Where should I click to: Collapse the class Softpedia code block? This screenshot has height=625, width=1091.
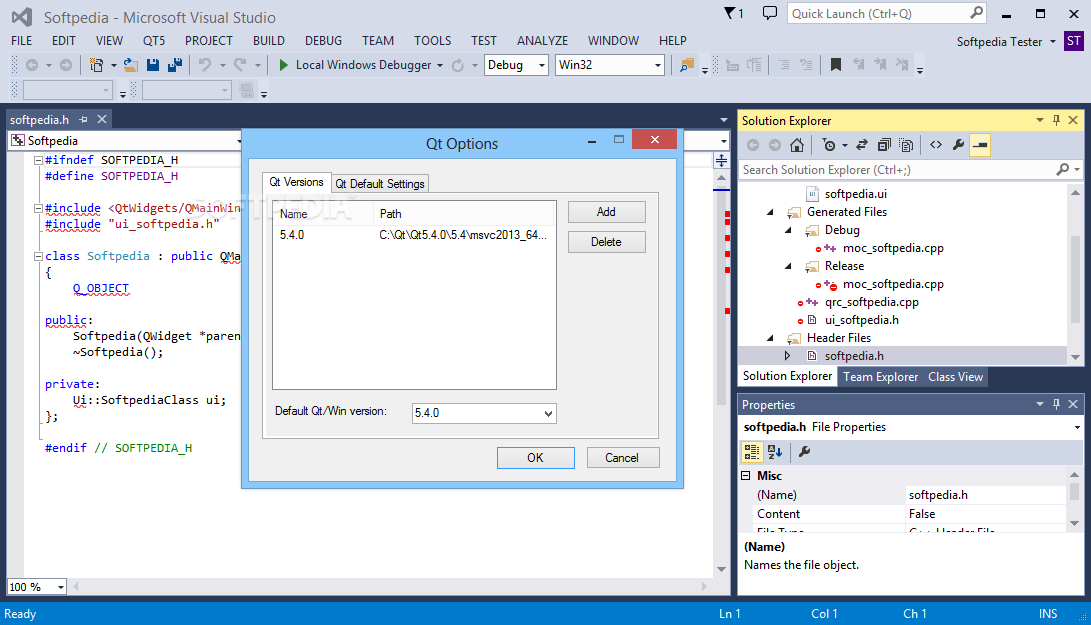[38, 256]
